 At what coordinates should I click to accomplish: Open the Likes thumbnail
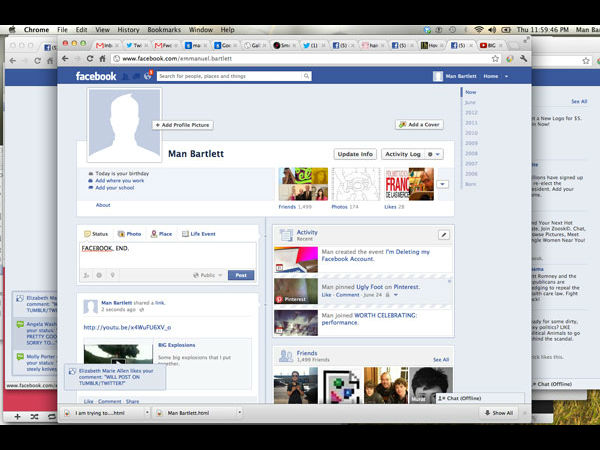click(x=409, y=184)
